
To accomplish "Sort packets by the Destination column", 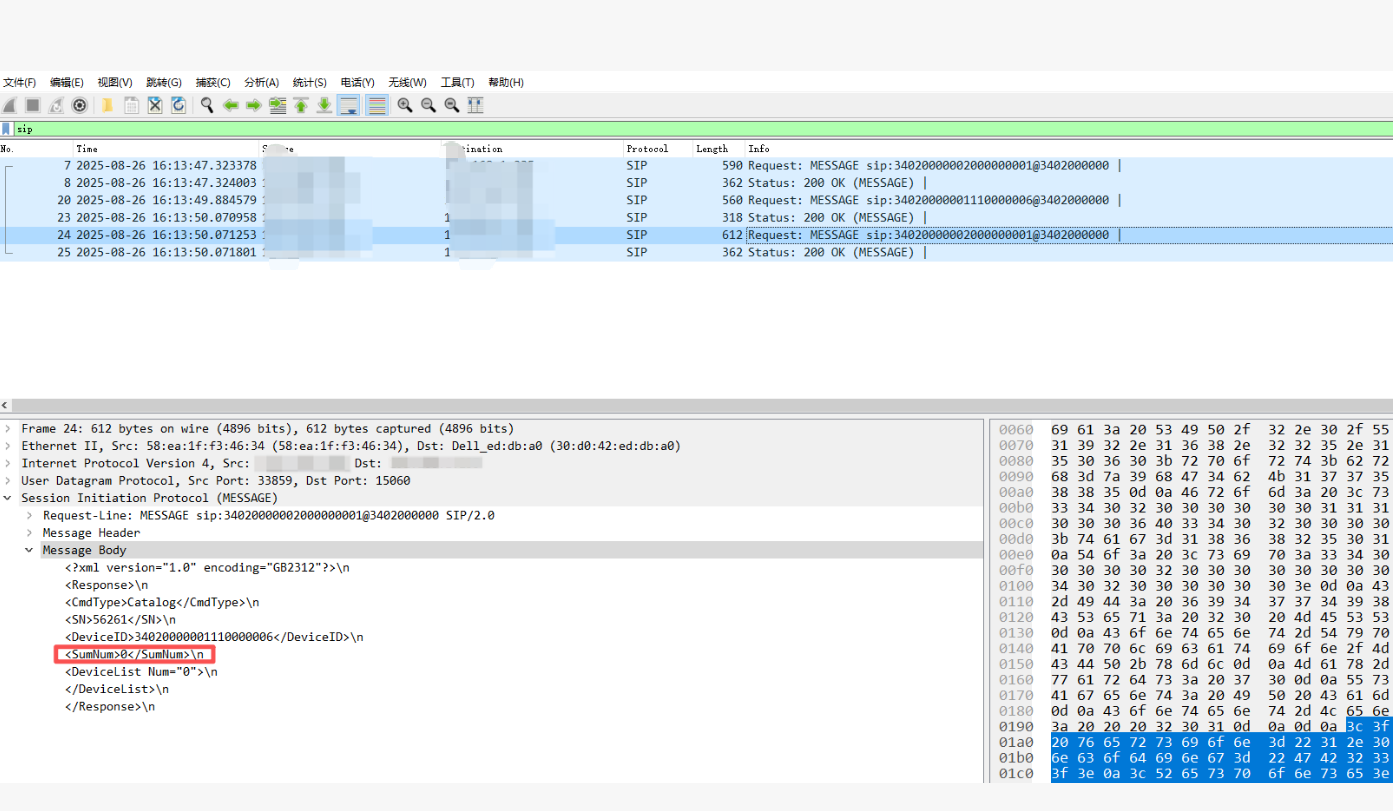I will tap(532, 148).
